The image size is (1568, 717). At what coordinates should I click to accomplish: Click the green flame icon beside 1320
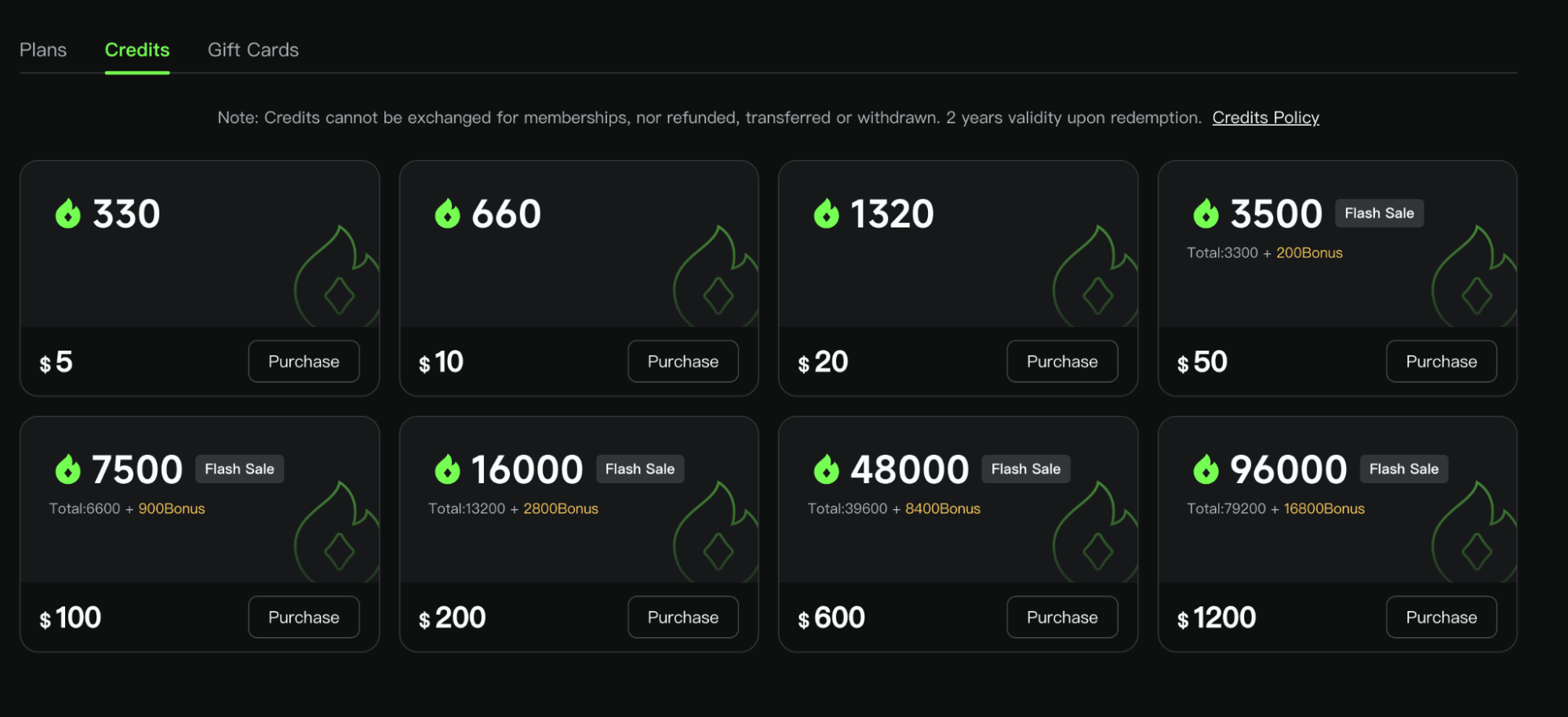[826, 213]
